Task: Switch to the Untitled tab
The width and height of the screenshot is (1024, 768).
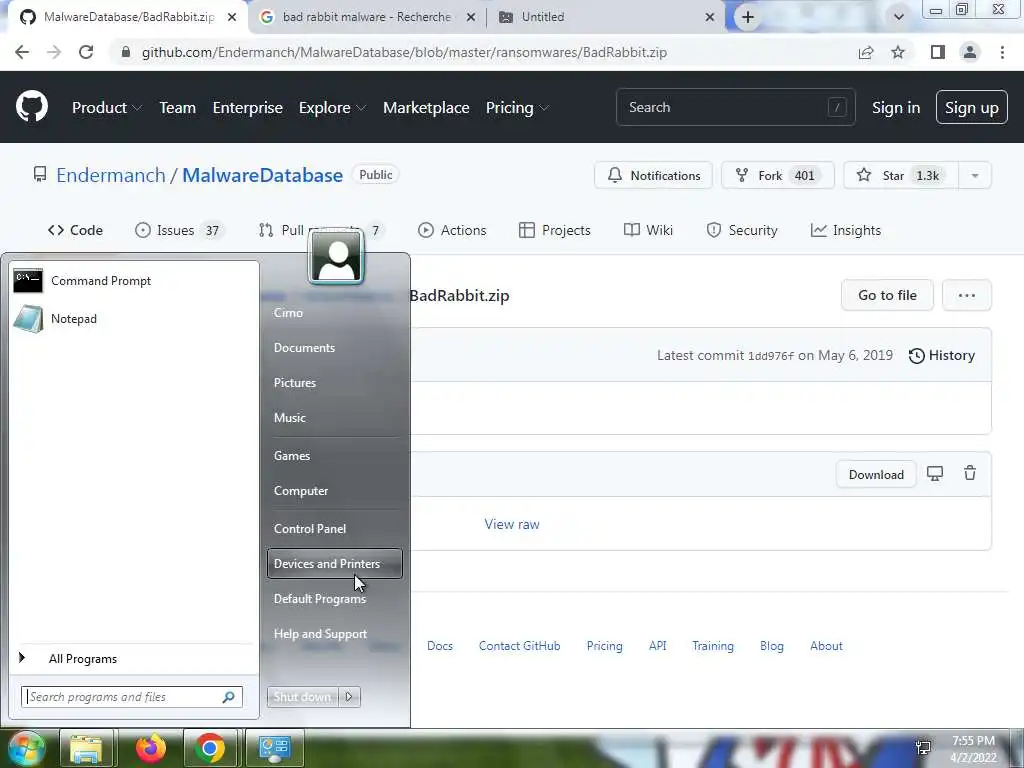Action: point(543,17)
